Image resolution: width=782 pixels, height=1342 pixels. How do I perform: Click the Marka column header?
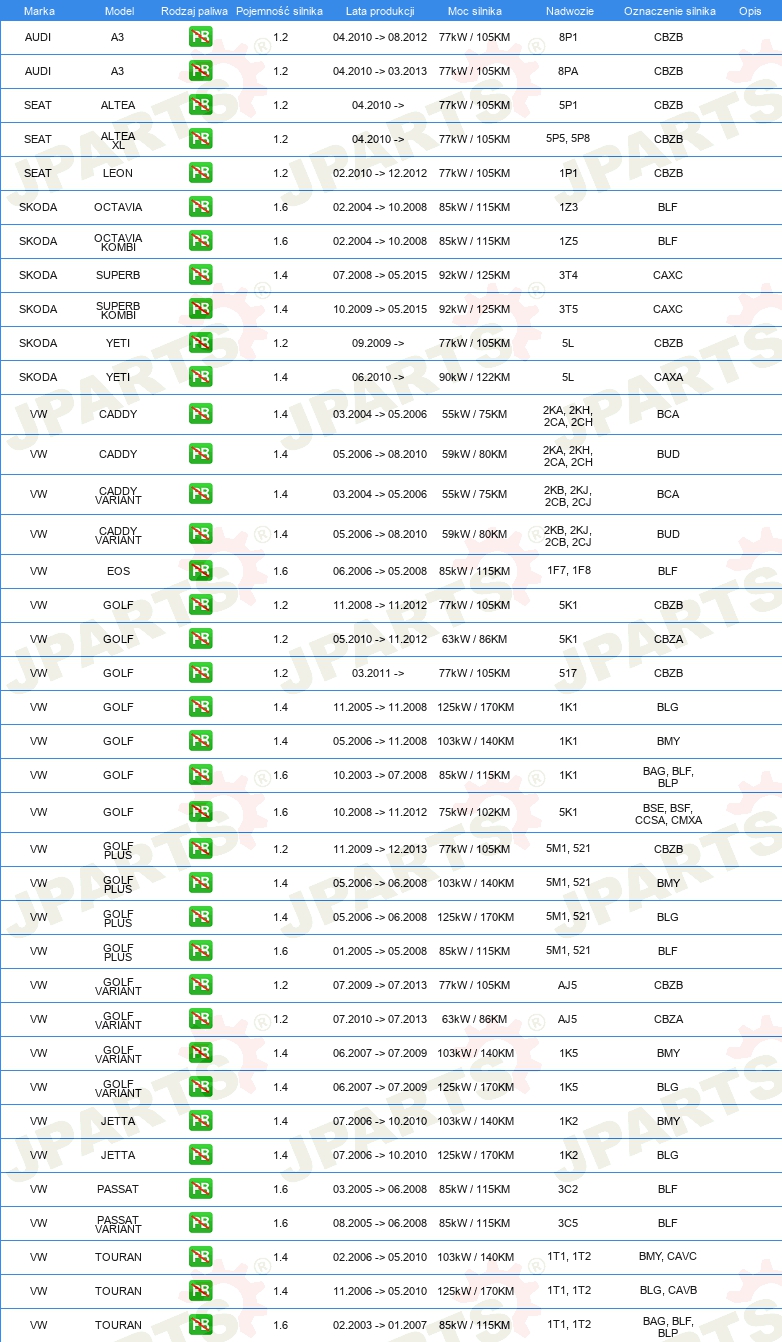(x=39, y=10)
